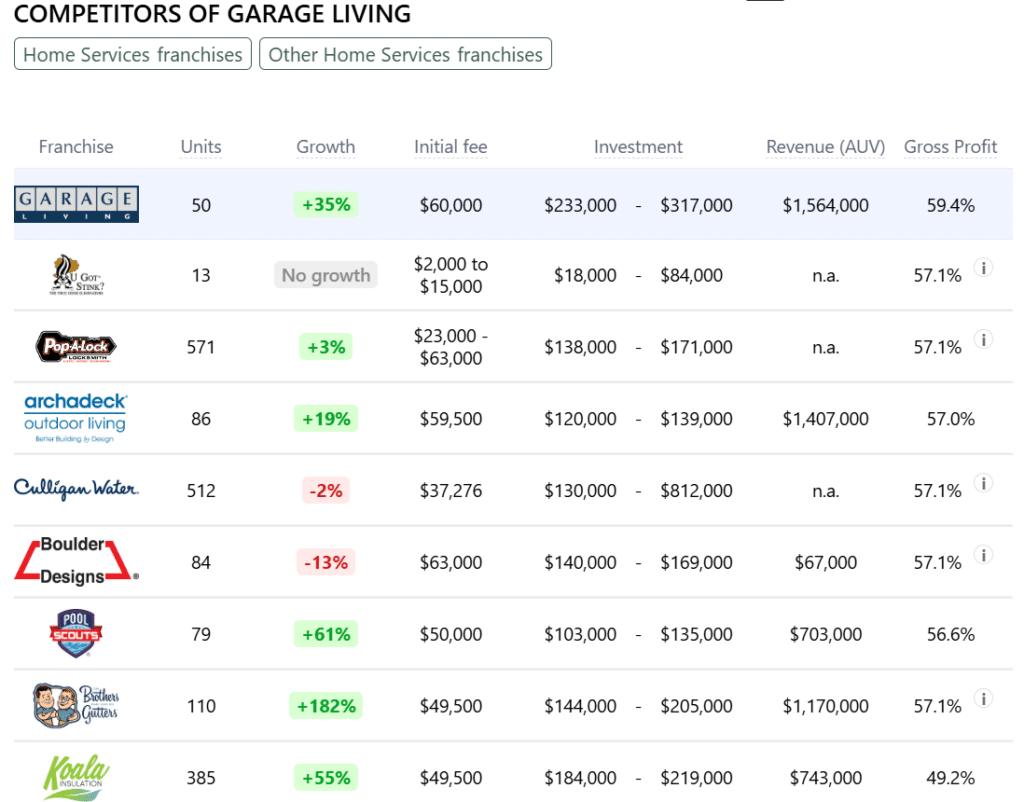Screen dimensions: 1024x802
Task: Click the $67,000 revenue value
Action: point(825,562)
